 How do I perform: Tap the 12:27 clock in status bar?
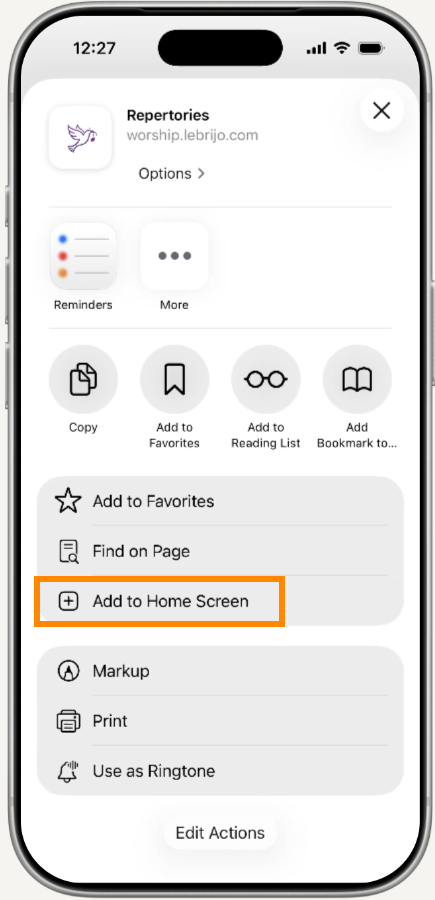[92, 48]
